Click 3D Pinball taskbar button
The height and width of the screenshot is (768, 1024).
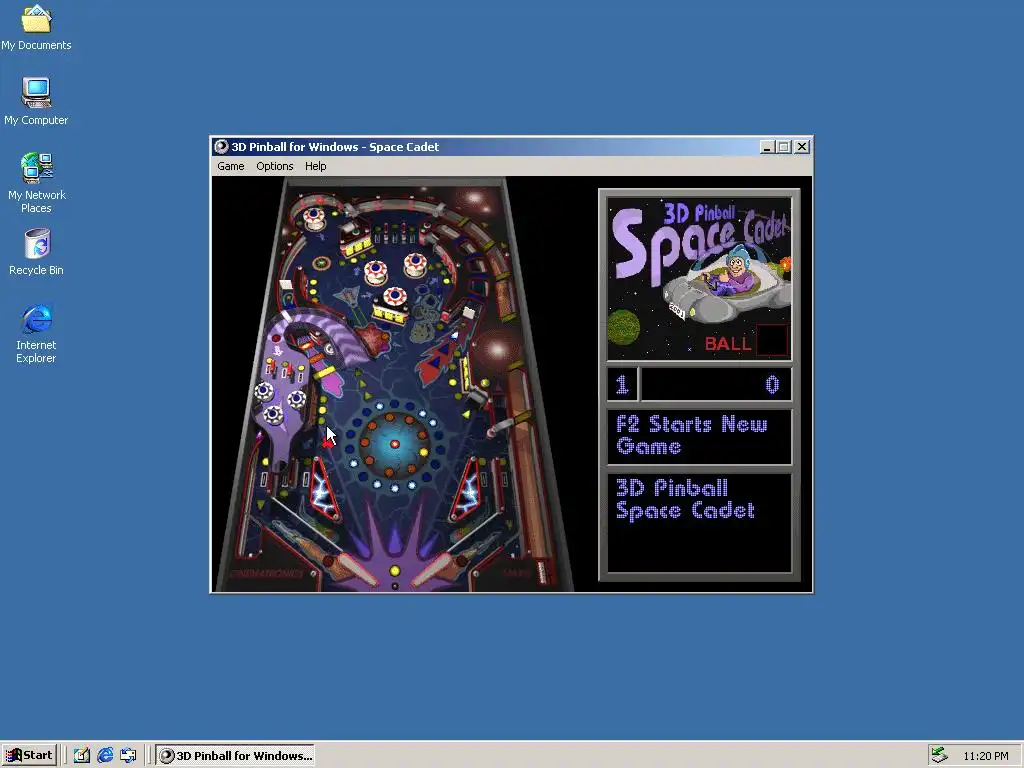[236, 756]
